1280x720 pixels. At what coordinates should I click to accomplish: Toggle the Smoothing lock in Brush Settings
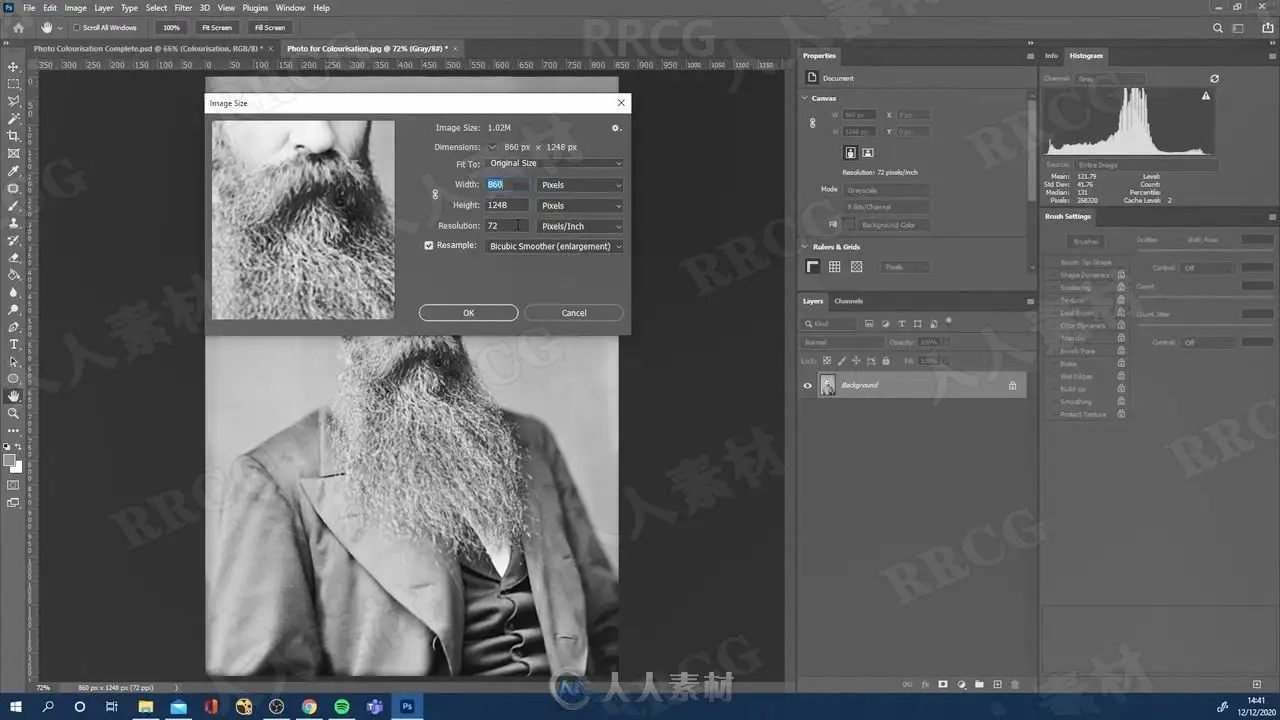[x=1121, y=401]
